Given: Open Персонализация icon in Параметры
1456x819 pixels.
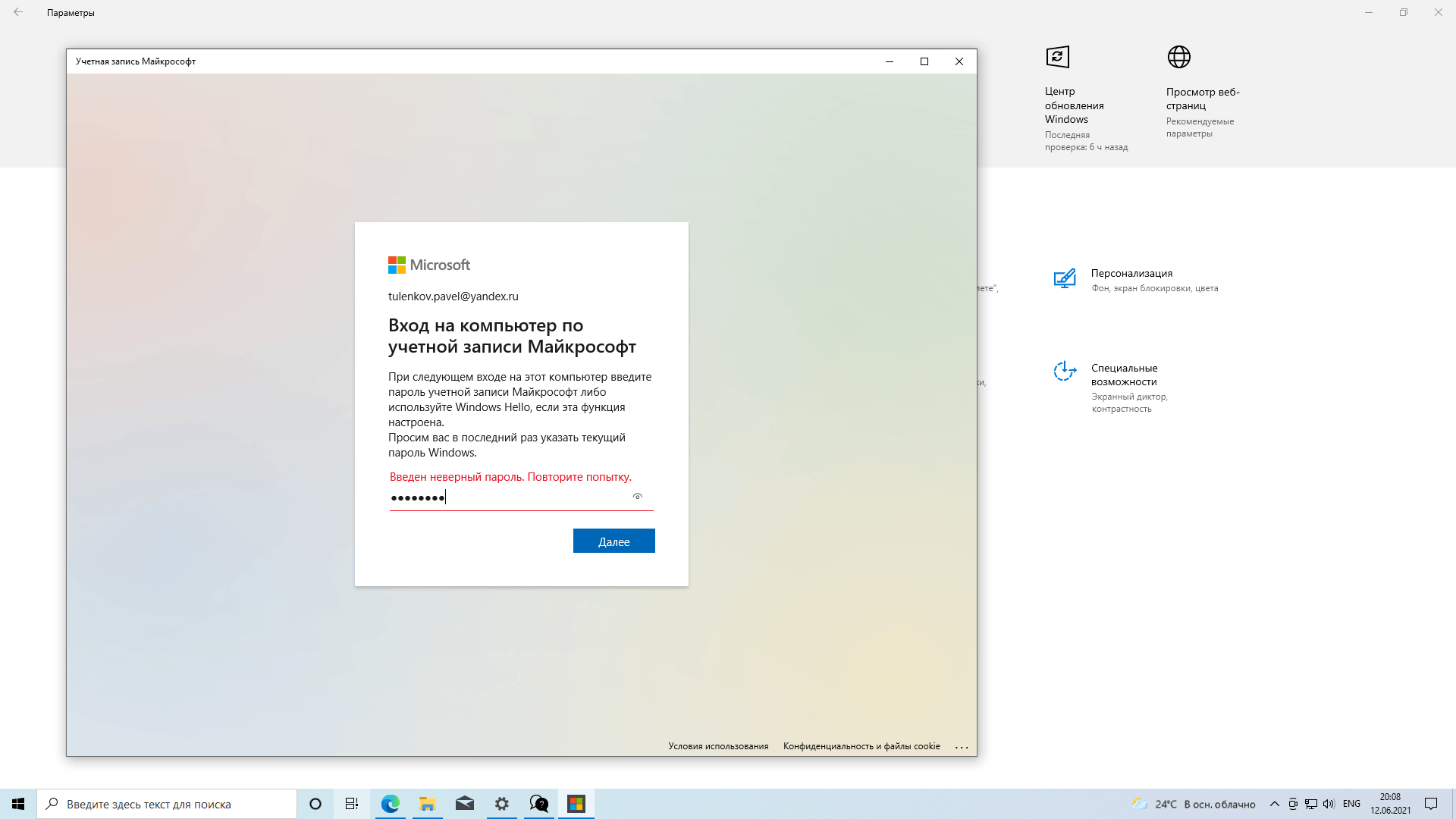Looking at the screenshot, I should coord(1065,279).
